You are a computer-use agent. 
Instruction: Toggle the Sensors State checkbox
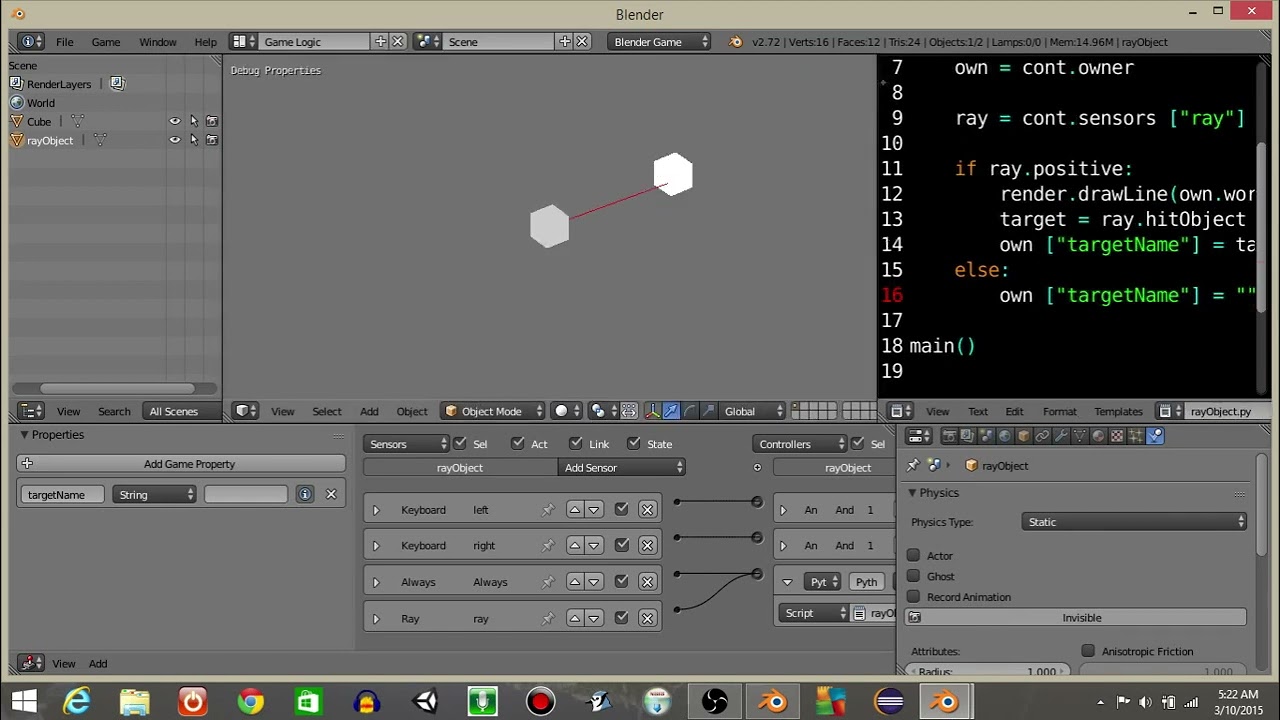tap(634, 443)
